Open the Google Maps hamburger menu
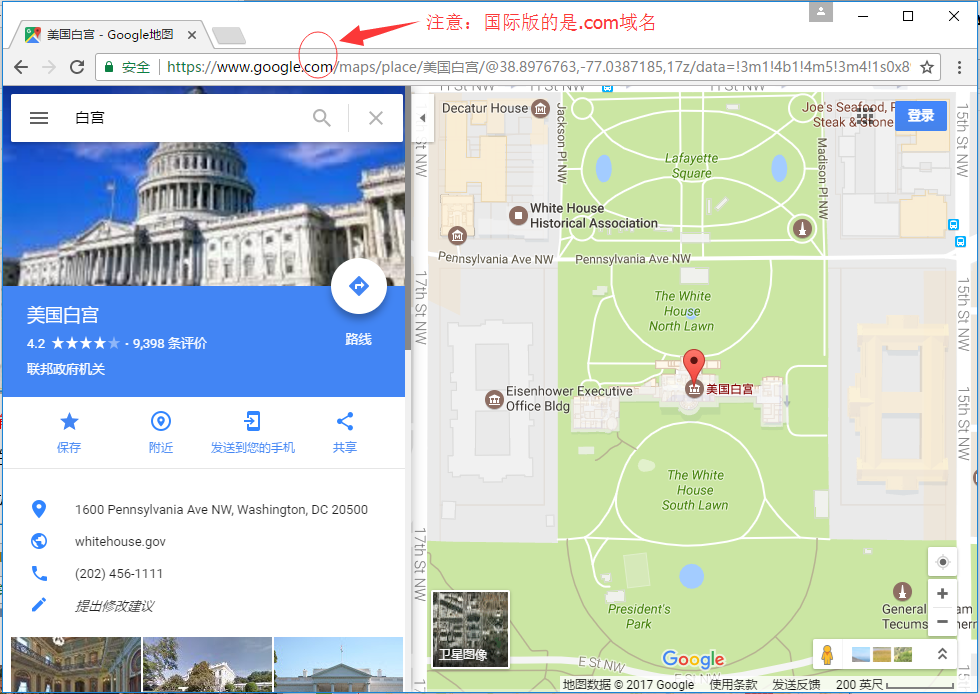Image resolution: width=980 pixels, height=694 pixels. (x=39, y=118)
